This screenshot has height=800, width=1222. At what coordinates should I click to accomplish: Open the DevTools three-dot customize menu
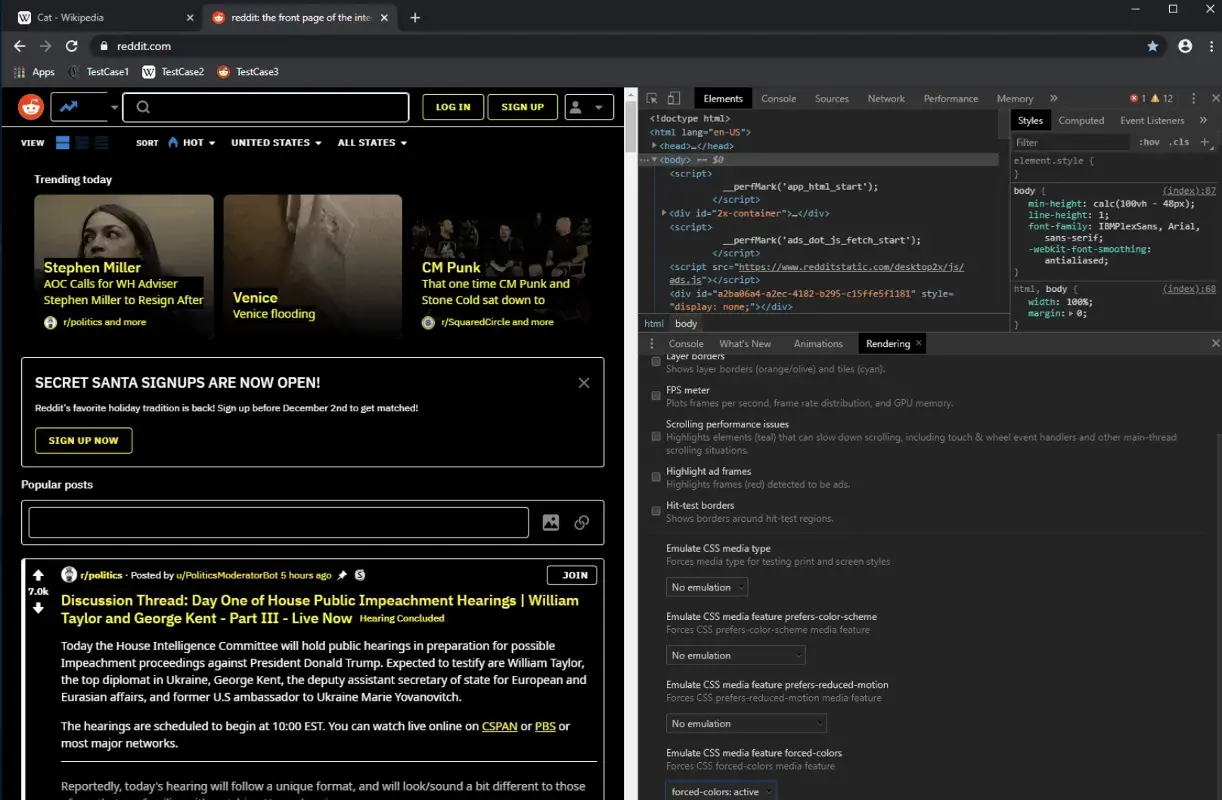(x=1194, y=98)
